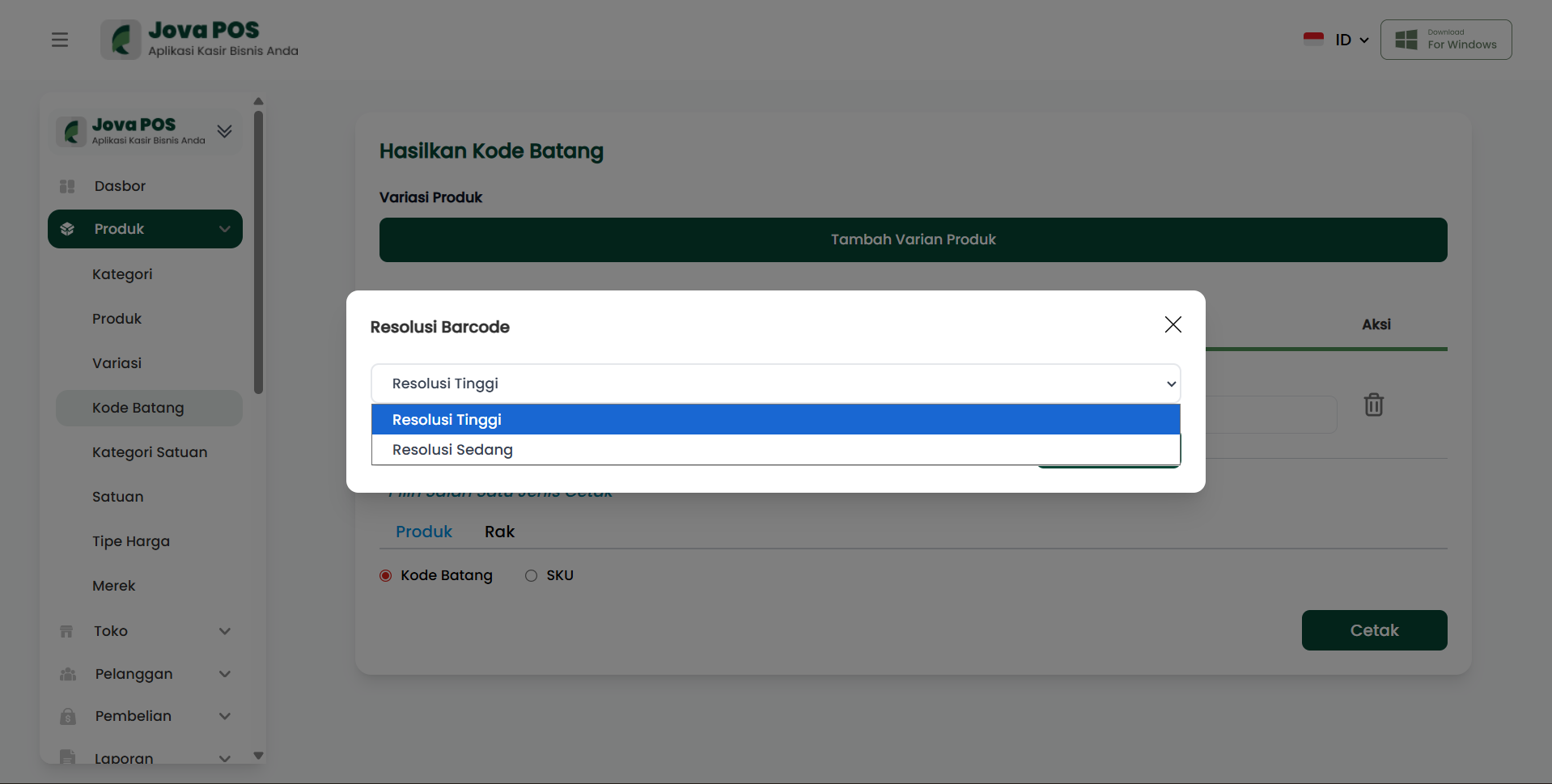Viewport: 1552px width, 784px height.
Task: Click the Jova POS header logo
Action: [x=200, y=40]
